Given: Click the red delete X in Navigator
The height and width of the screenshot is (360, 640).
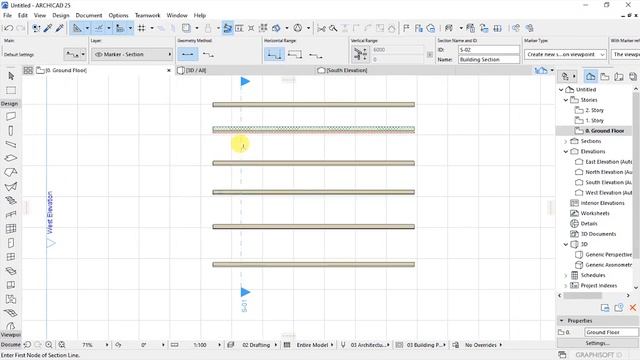Looking at the screenshot, I should [x=633, y=308].
